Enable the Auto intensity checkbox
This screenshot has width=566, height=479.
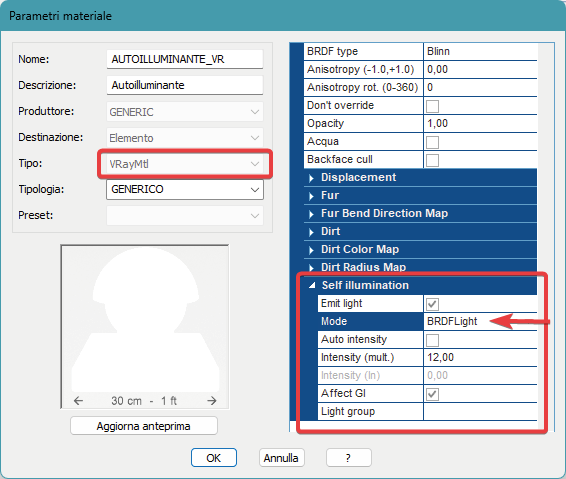coord(432,340)
